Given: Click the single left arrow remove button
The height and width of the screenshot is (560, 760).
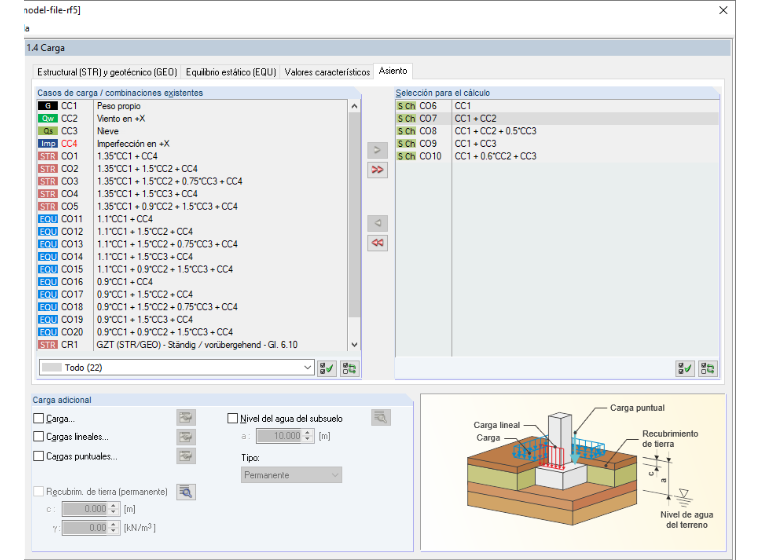Looking at the screenshot, I should click(377, 224).
